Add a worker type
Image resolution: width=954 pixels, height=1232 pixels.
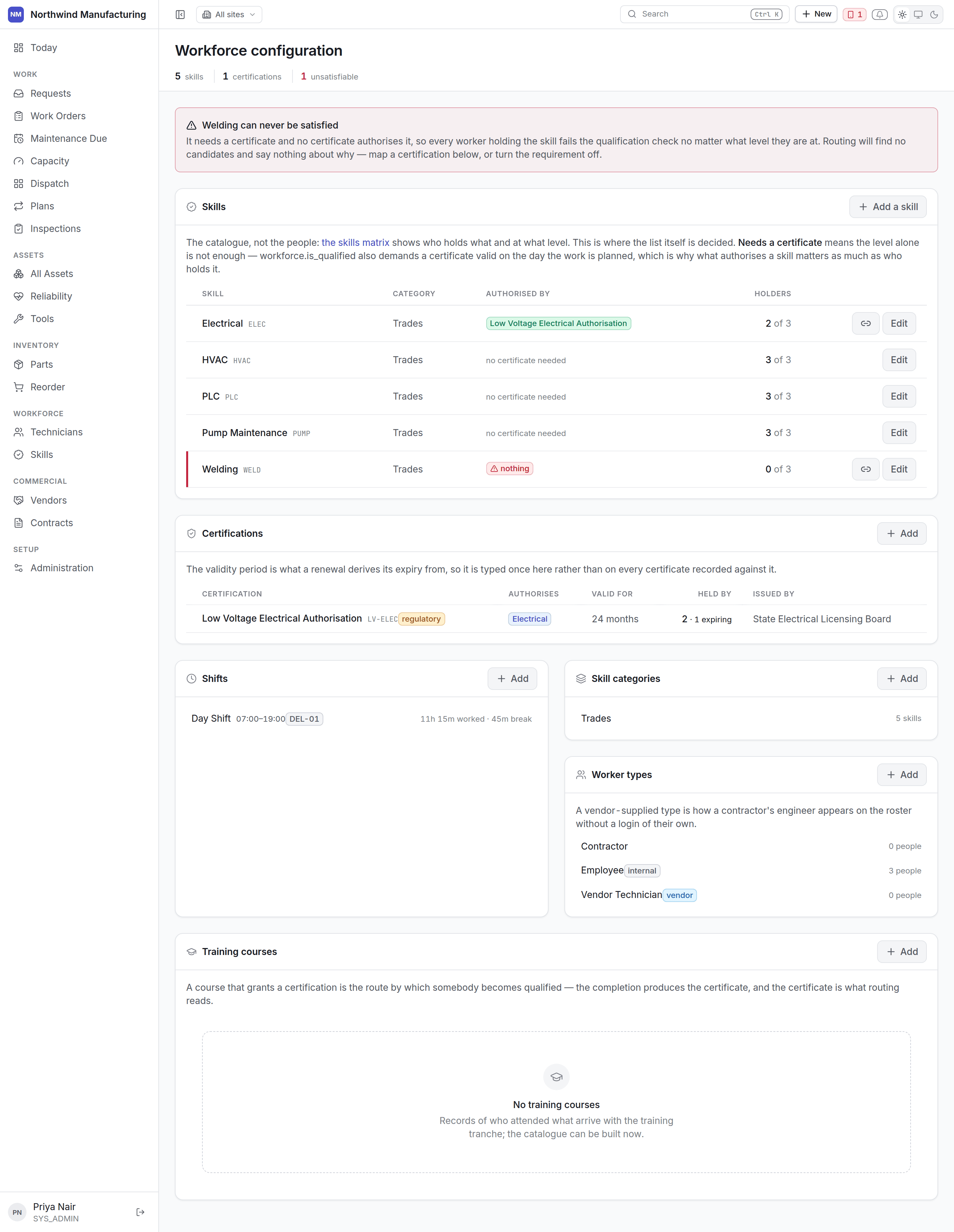pyautogui.click(x=902, y=775)
